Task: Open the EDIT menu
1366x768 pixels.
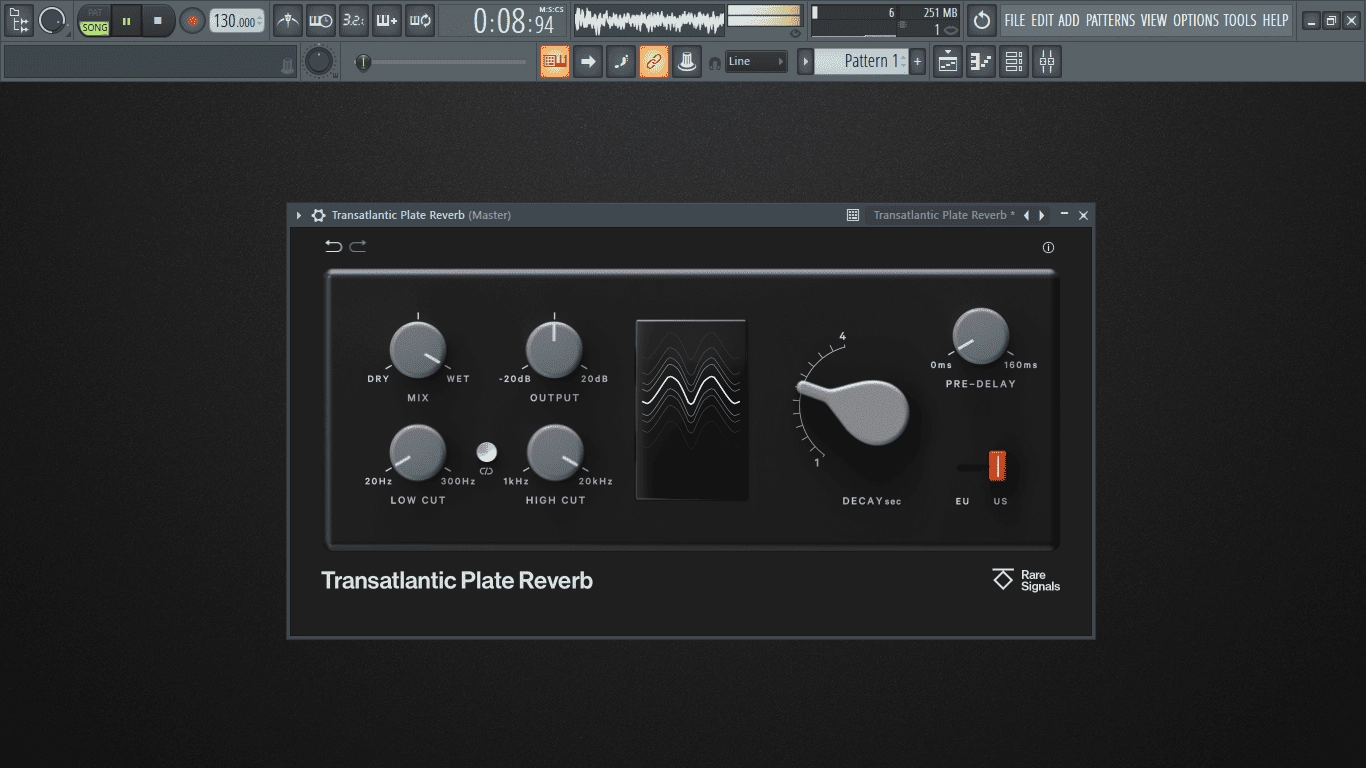Action: click(x=1043, y=20)
